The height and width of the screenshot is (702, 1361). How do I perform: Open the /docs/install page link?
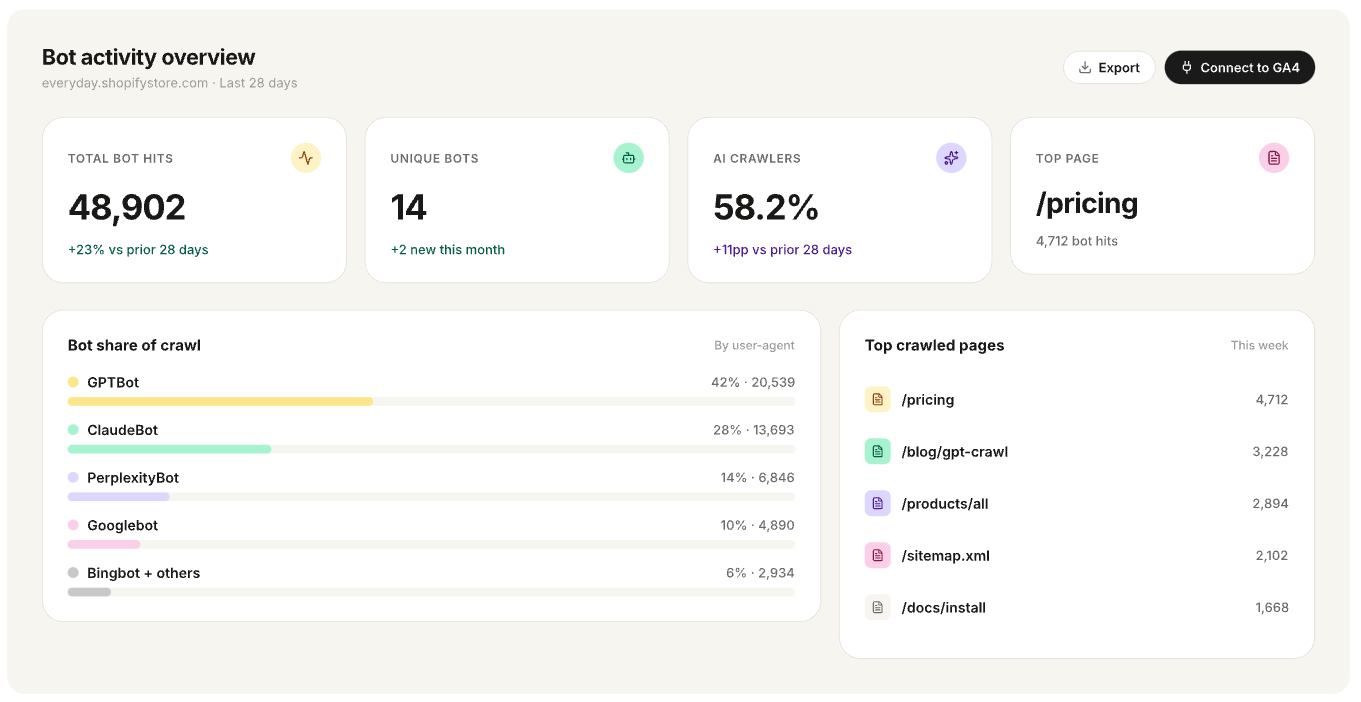[944, 608]
